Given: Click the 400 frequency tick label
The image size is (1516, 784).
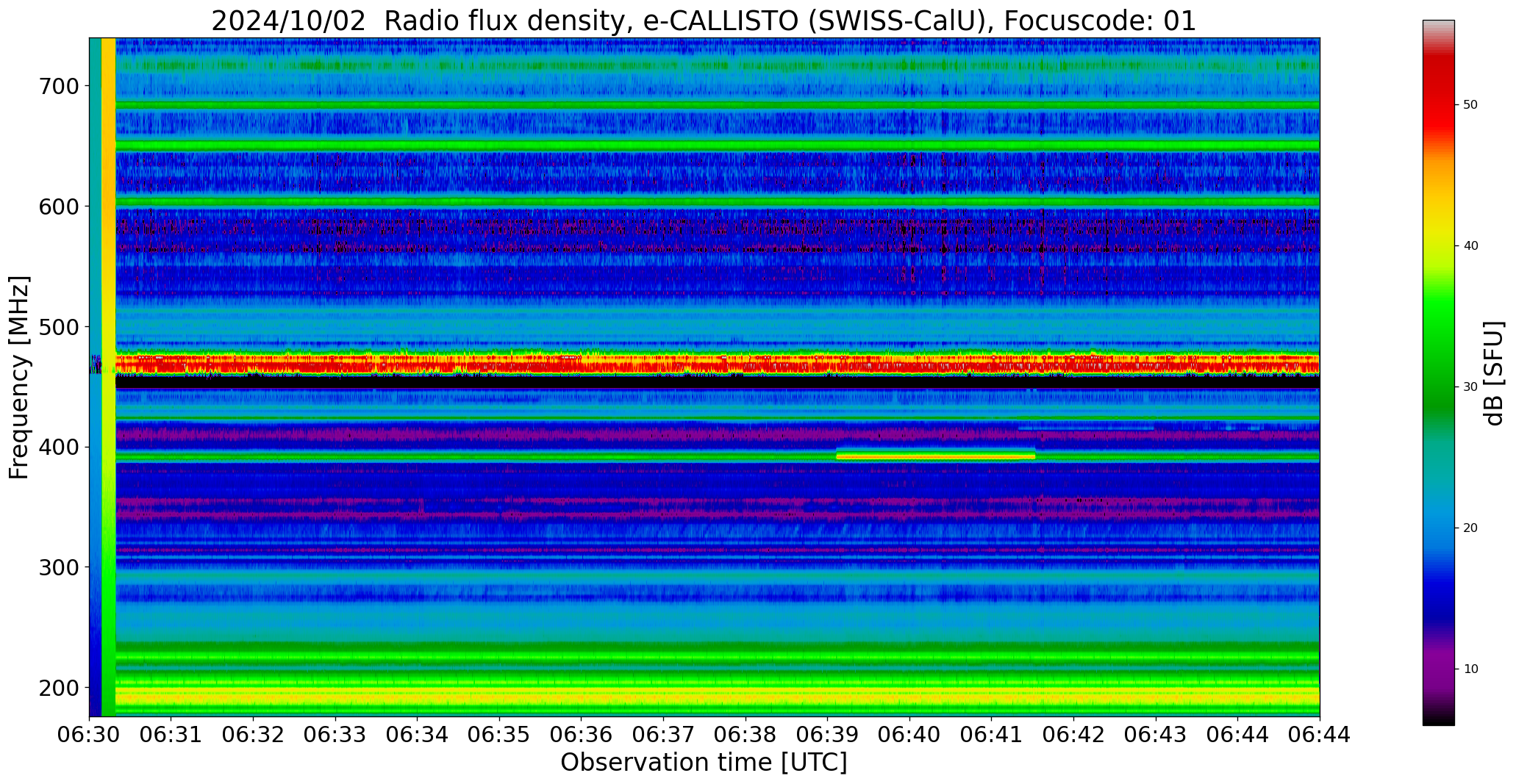Looking at the screenshot, I should (x=58, y=447).
